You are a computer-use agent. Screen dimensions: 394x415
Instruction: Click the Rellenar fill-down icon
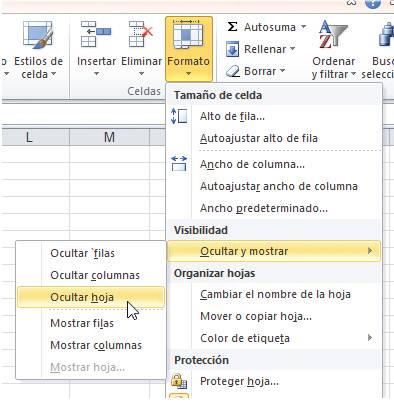[x=232, y=49]
